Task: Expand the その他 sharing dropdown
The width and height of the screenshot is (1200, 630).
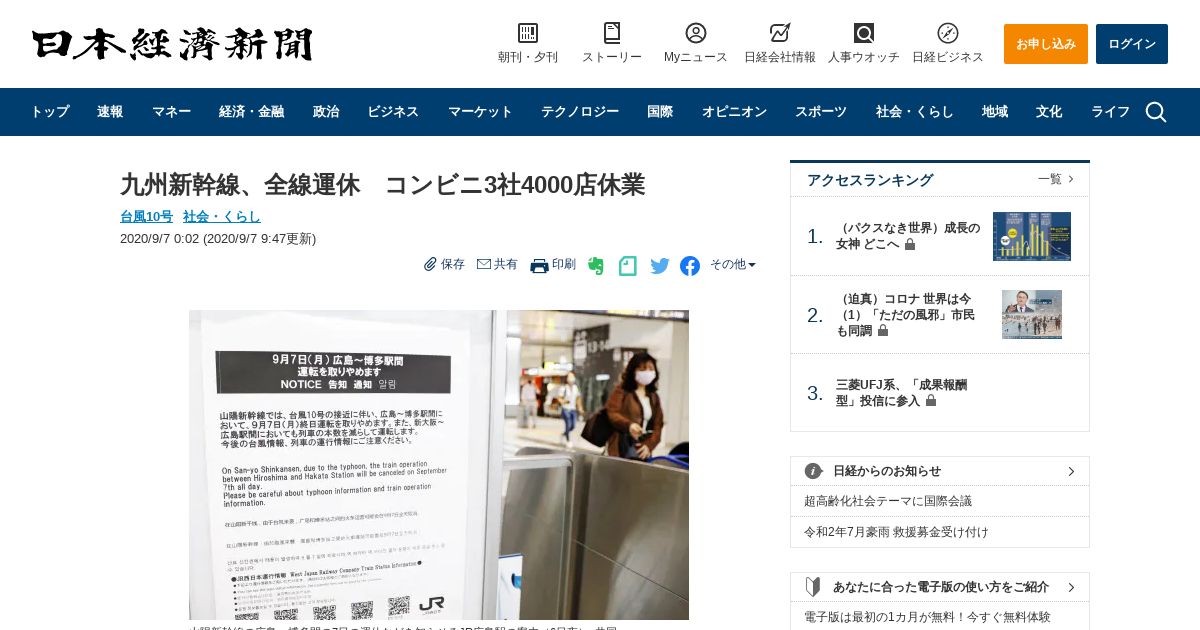Action: (733, 264)
